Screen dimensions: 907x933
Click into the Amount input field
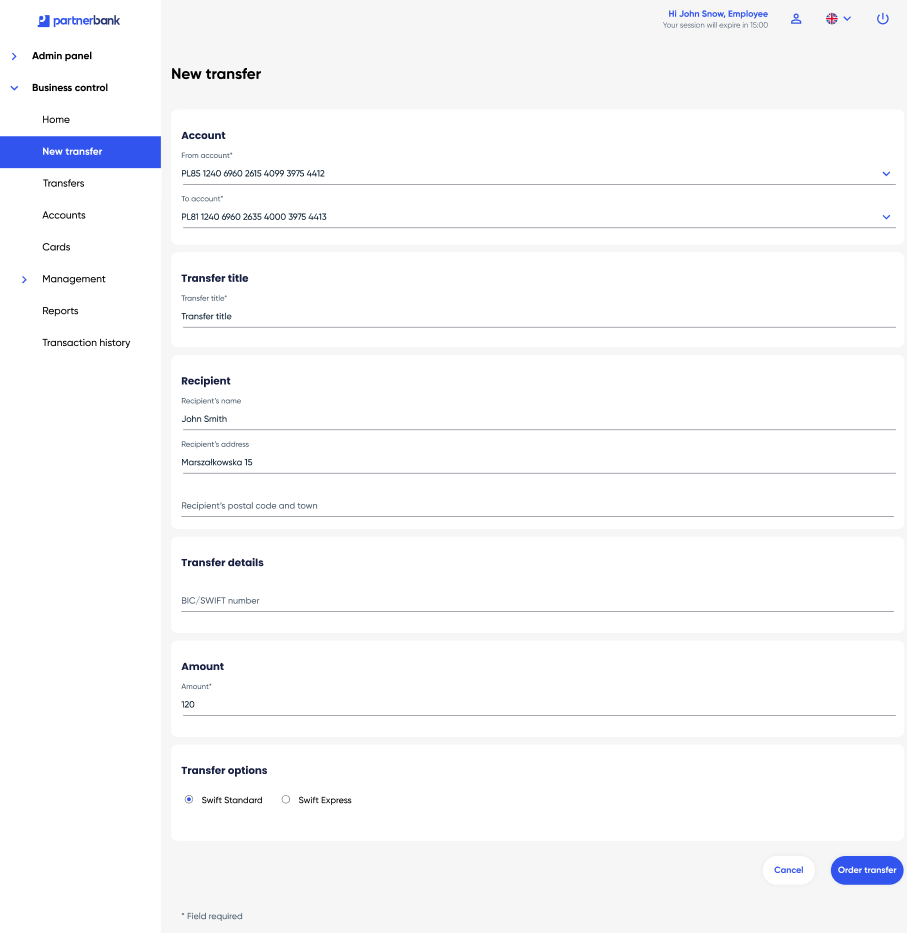(537, 705)
